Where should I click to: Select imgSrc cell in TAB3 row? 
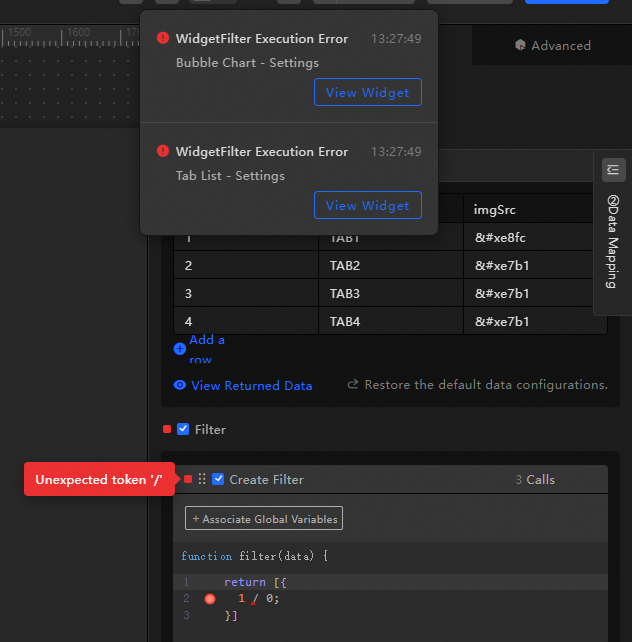(x=528, y=293)
